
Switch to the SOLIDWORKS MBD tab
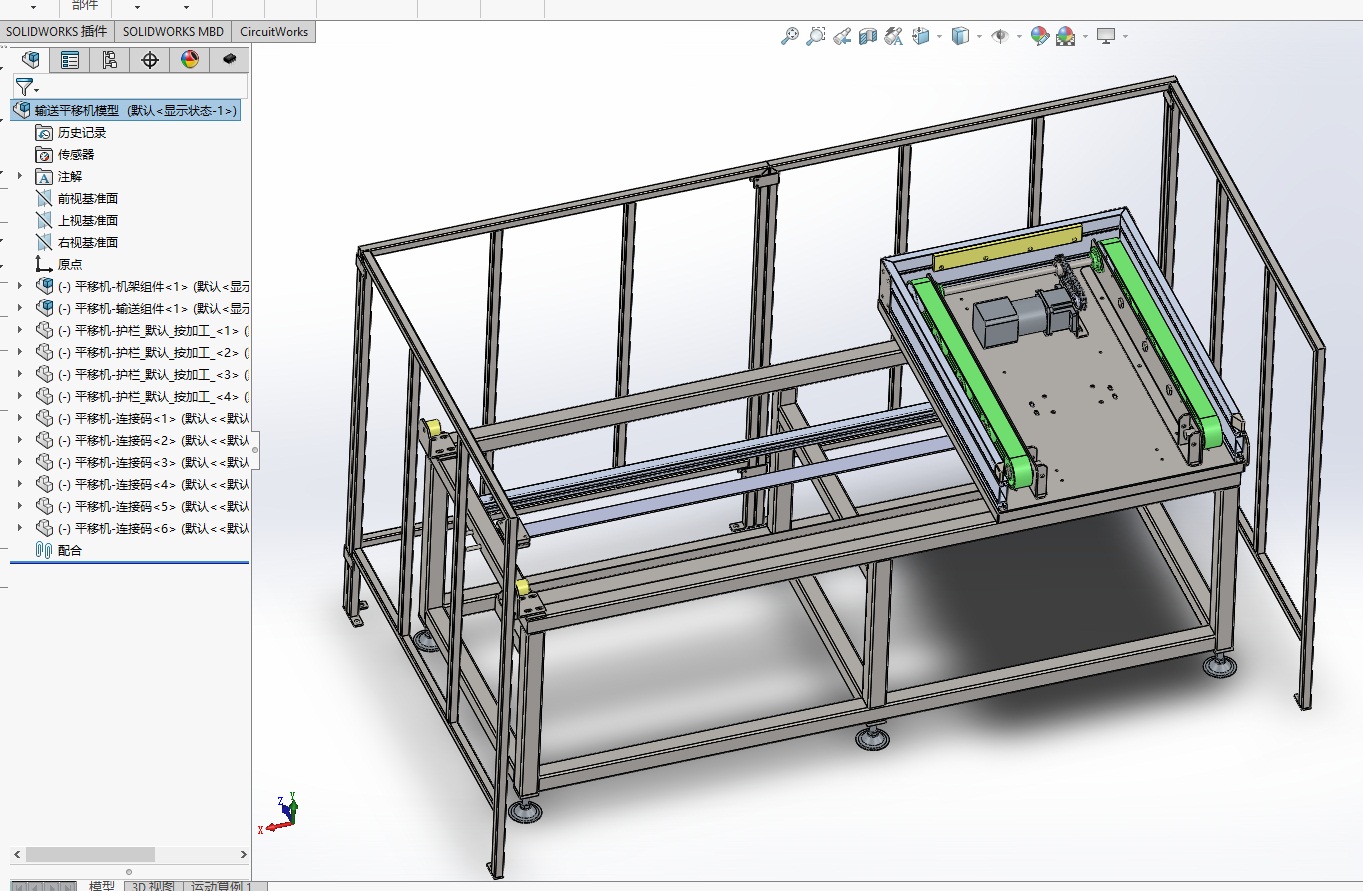tap(173, 31)
